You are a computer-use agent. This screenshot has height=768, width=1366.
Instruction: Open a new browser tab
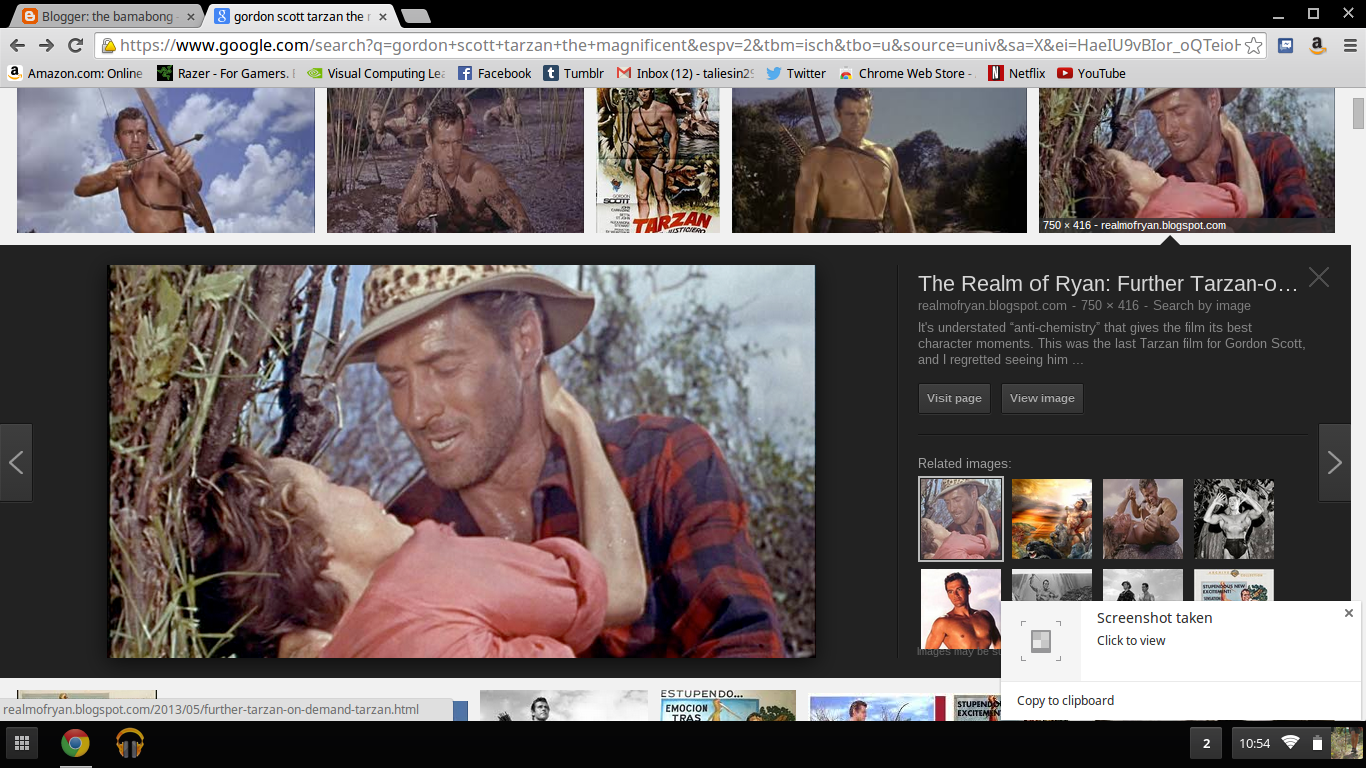tap(415, 16)
